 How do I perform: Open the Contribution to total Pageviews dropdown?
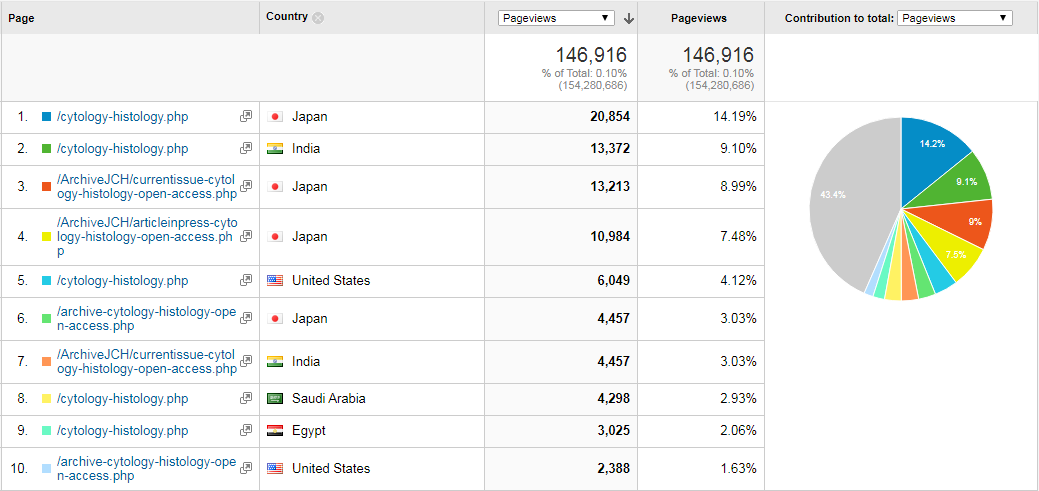click(x=955, y=18)
